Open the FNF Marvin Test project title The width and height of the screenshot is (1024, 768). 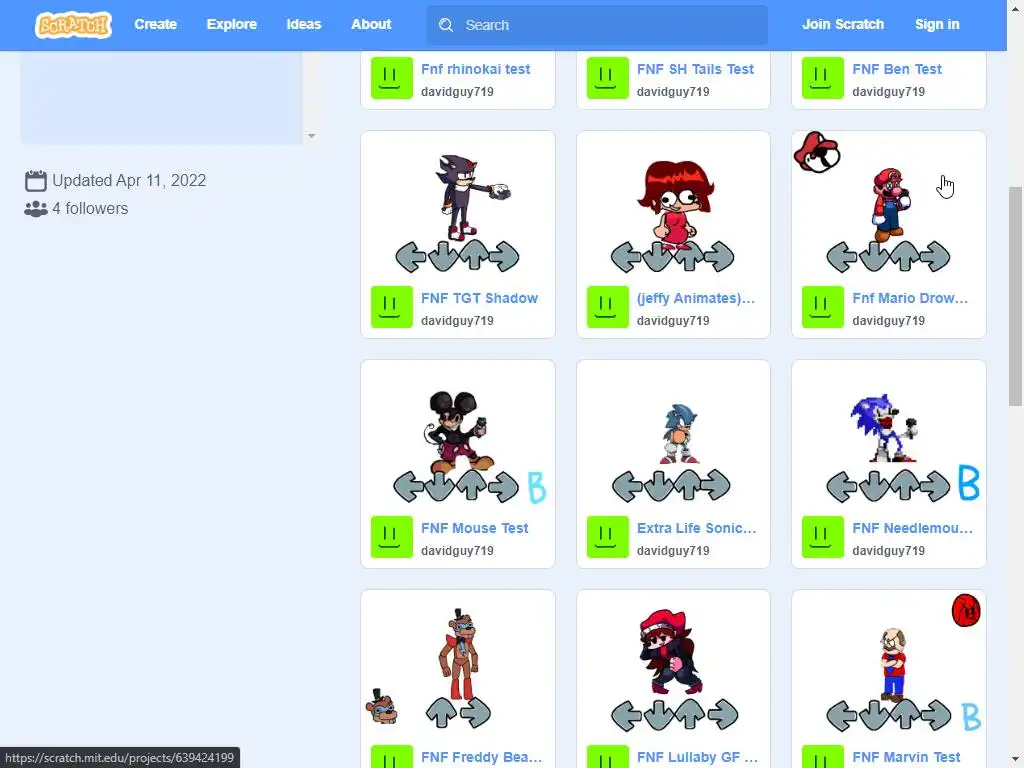pyautogui.click(x=906, y=757)
